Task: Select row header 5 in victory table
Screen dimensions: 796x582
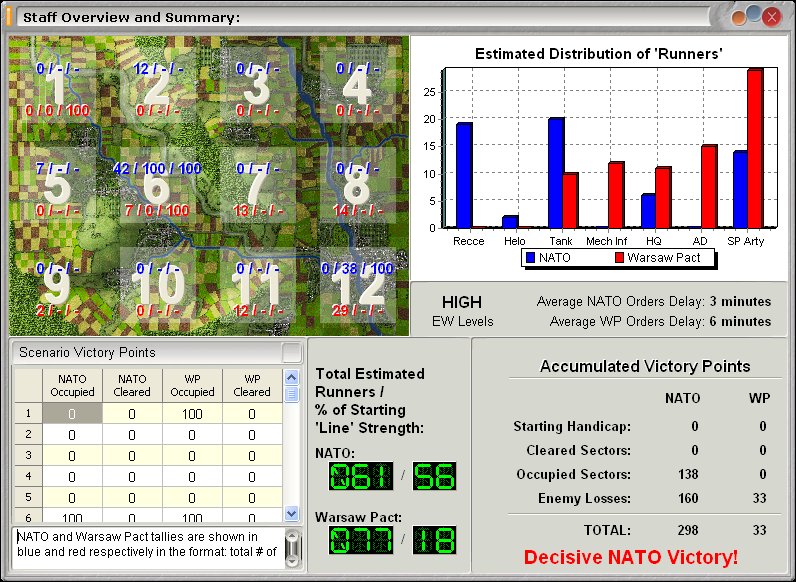Action: pos(28,497)
